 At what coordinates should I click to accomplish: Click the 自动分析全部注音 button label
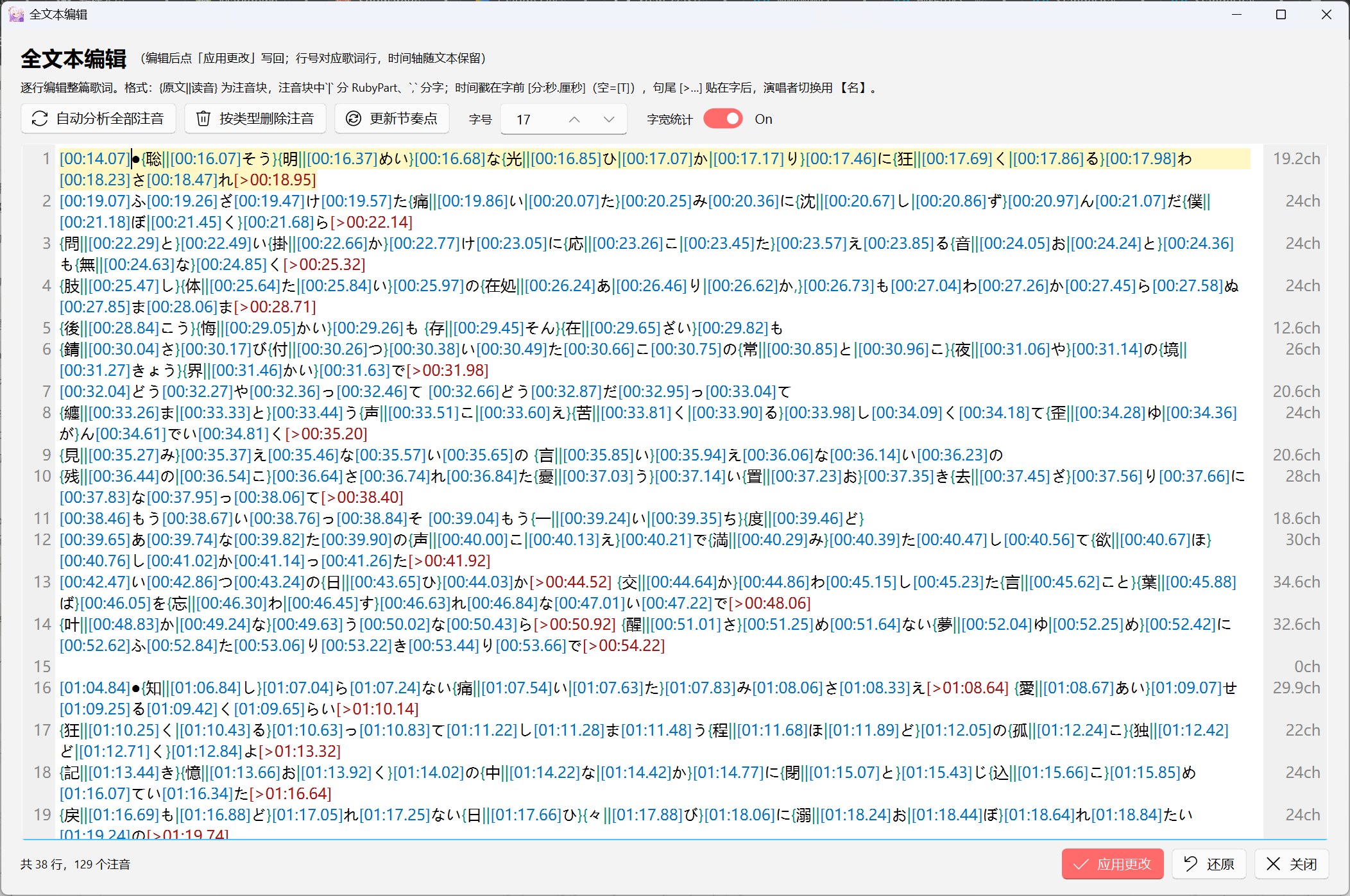point(110,119)
